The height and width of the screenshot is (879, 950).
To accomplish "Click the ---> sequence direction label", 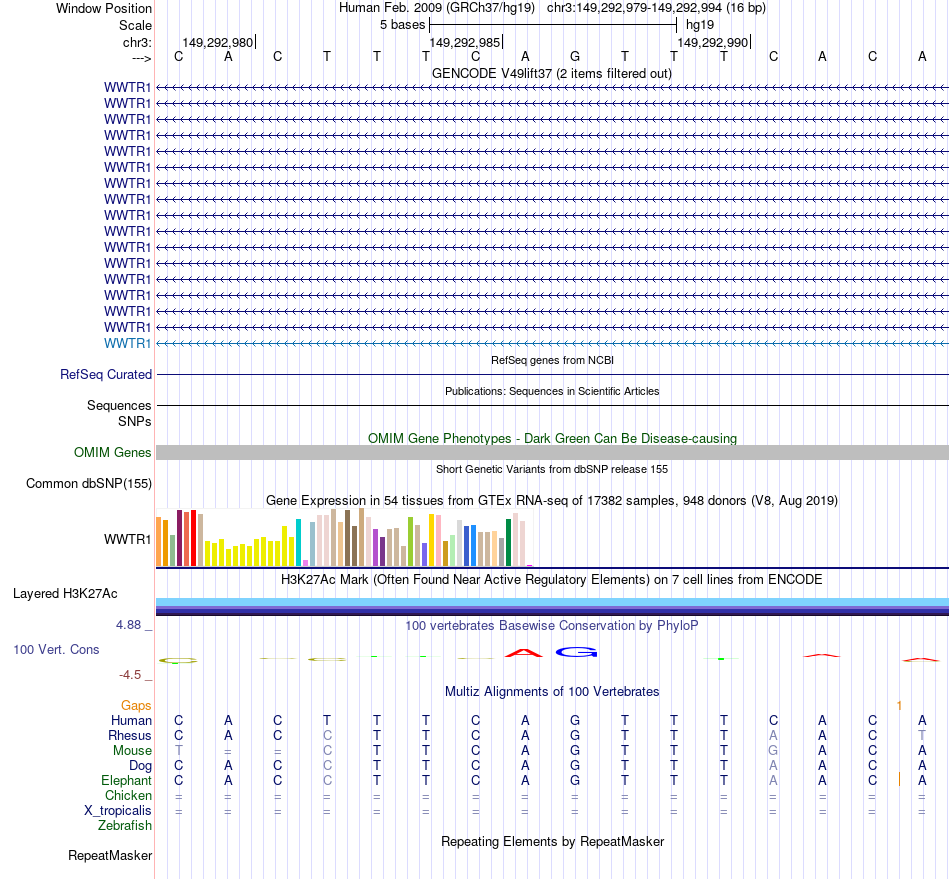I will 141,58.
